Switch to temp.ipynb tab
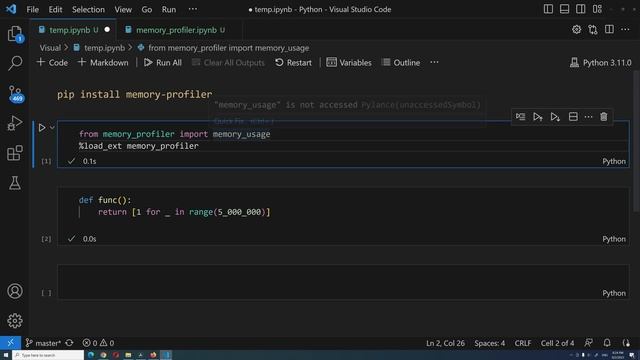 [73, 30]
